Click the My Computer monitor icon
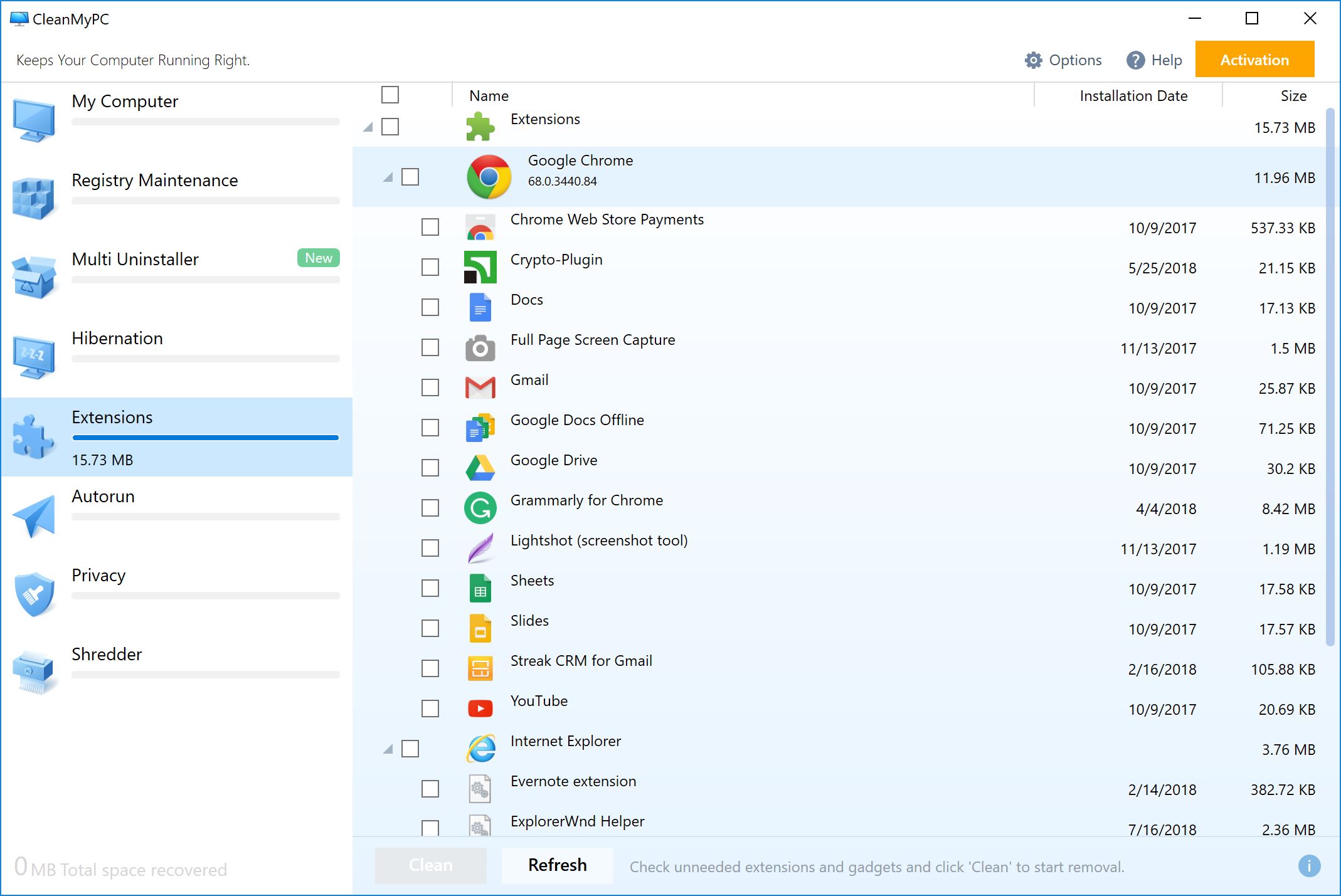Viewport: 1341px width, 896px height. click(34, 120)
